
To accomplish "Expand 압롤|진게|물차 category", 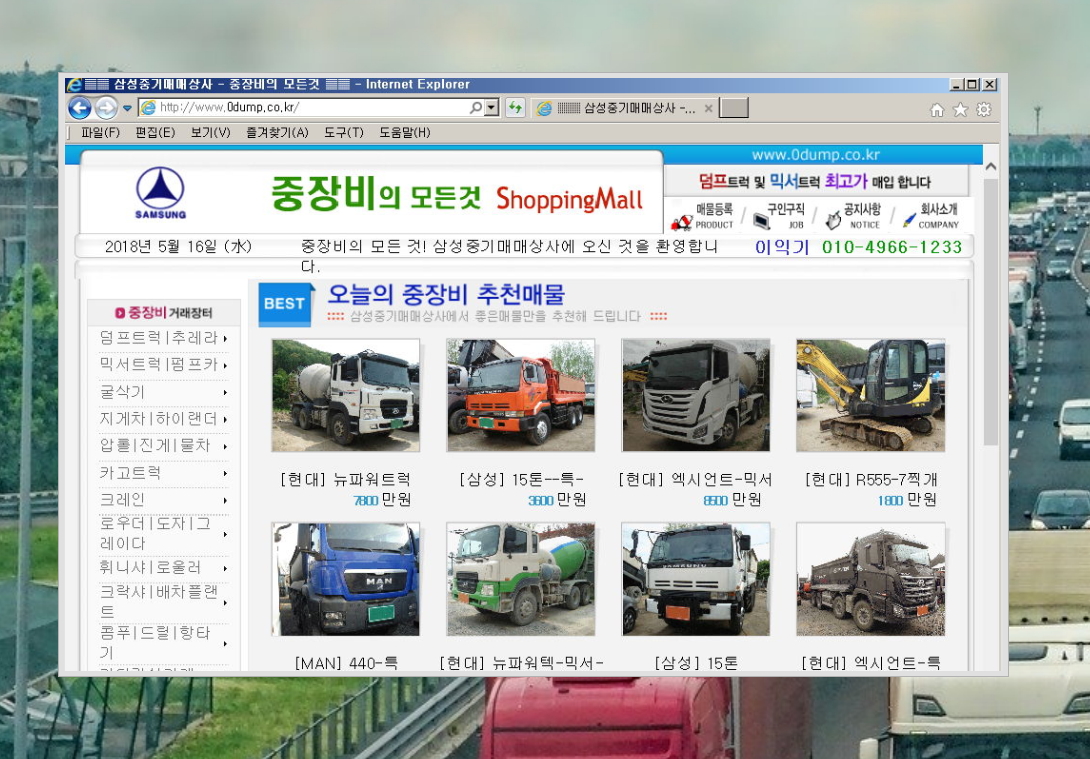I will (163, 446).
